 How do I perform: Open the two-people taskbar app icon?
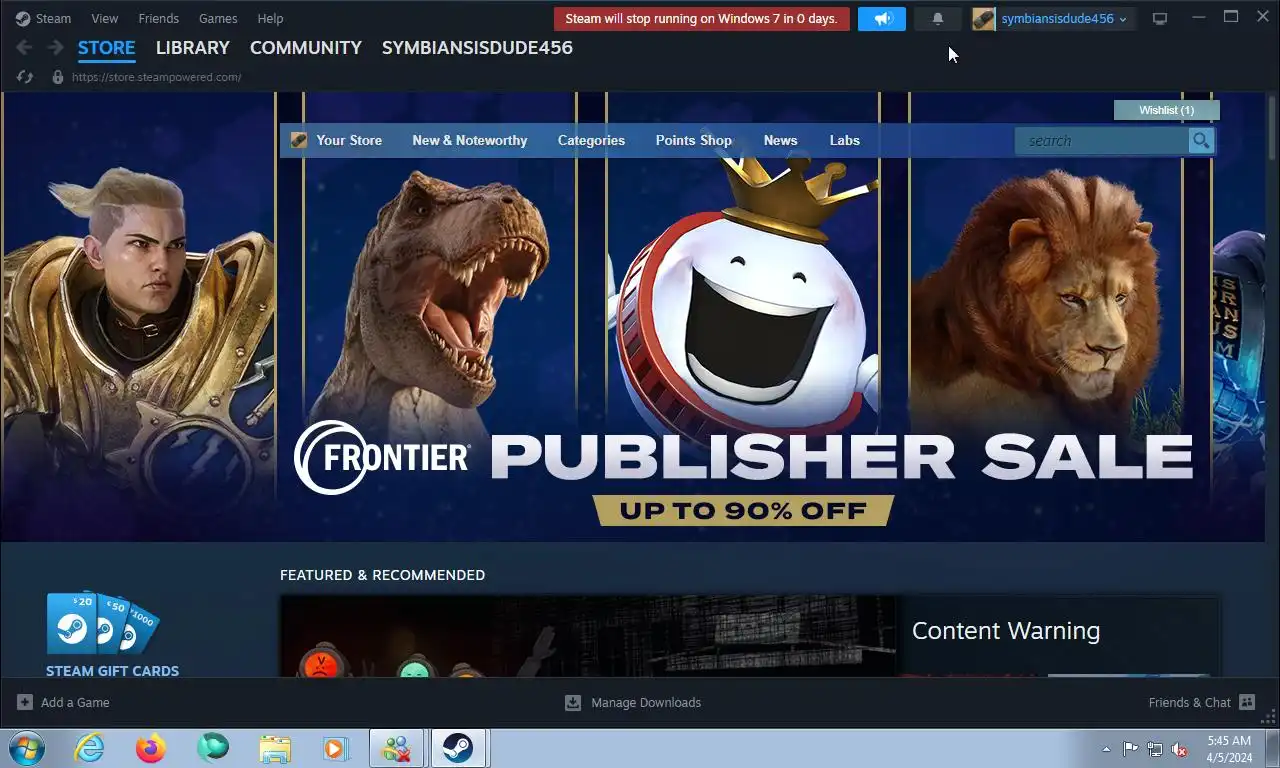click(x=397, y=748)
